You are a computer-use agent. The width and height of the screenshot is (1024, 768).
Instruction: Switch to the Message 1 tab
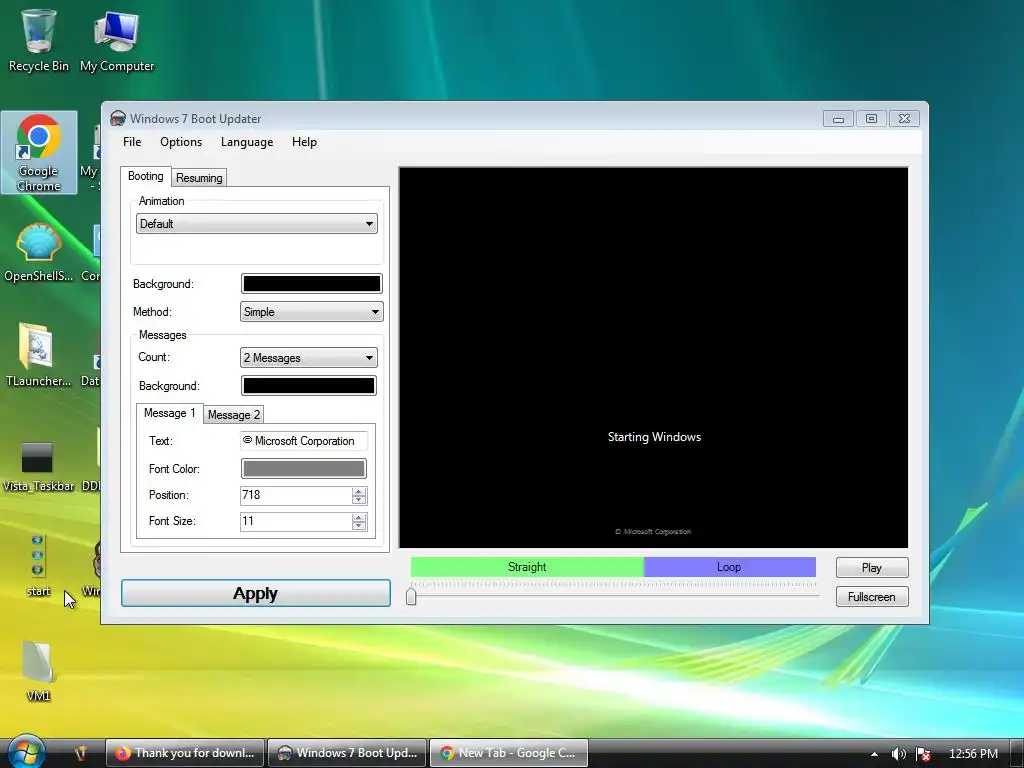[170, 413]
